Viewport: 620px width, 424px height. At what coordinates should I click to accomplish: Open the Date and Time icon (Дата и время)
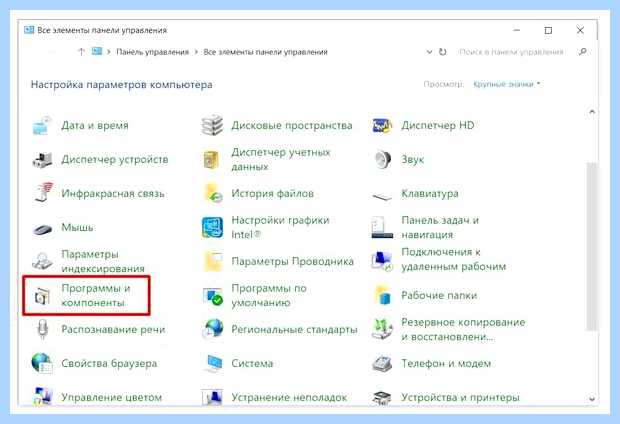pos(42,126)
